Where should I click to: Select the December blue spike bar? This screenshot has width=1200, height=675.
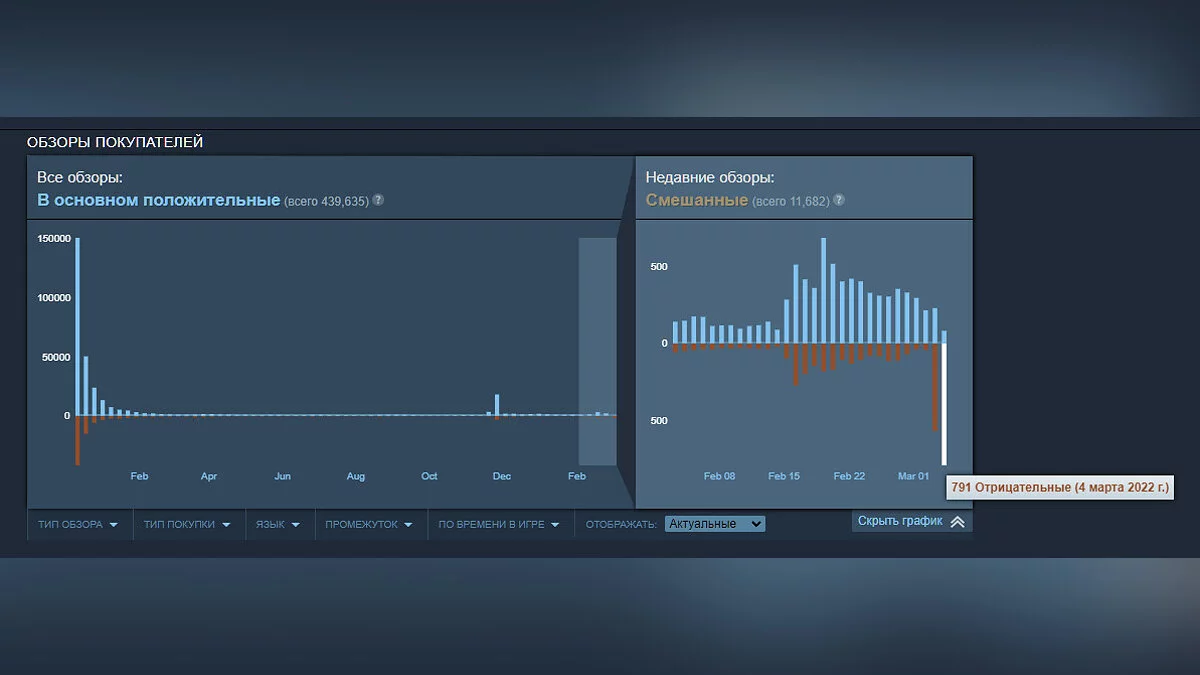[x=497, y=404]
